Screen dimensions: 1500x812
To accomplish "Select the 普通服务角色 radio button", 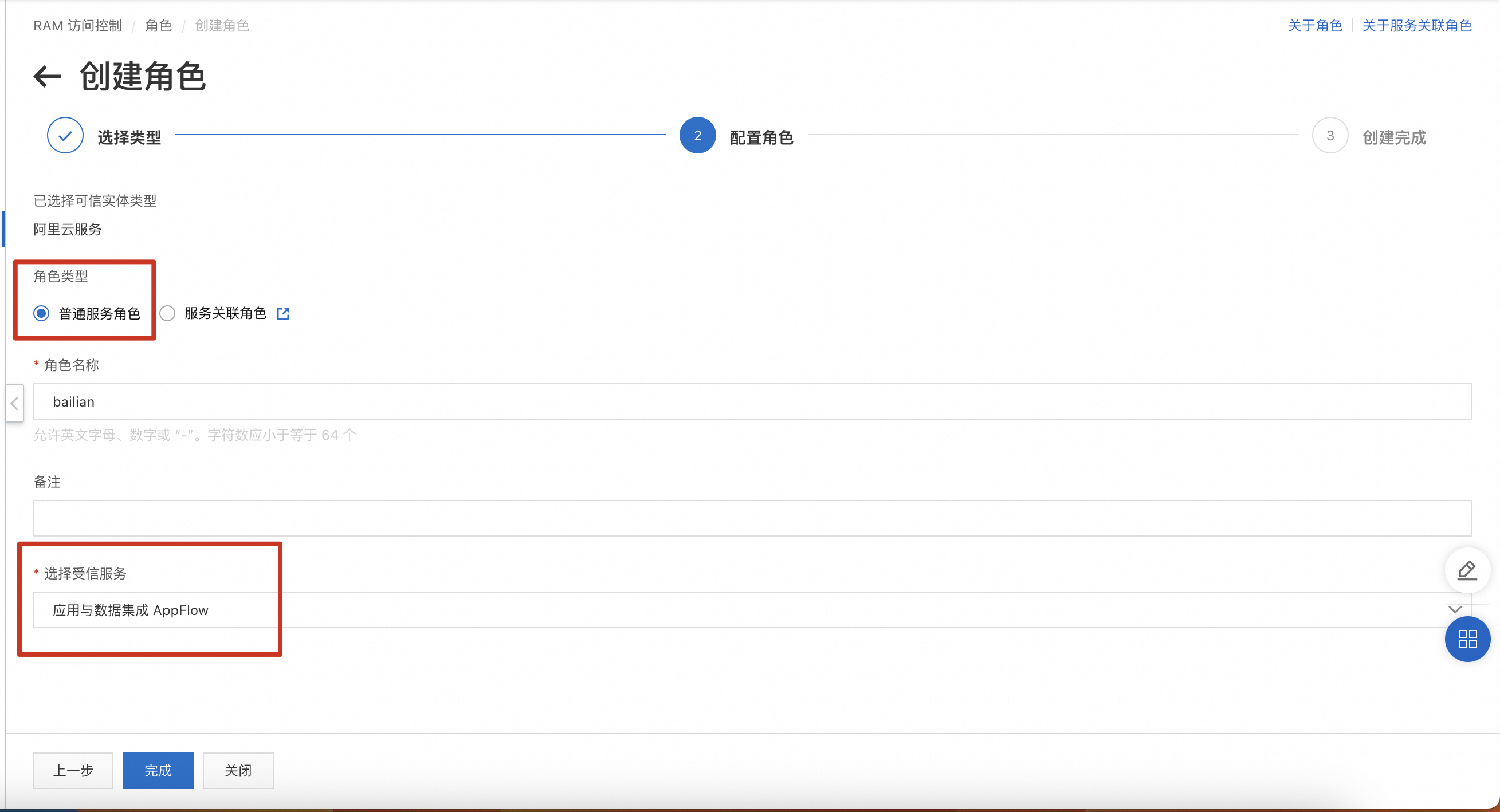I will [41, 314].
